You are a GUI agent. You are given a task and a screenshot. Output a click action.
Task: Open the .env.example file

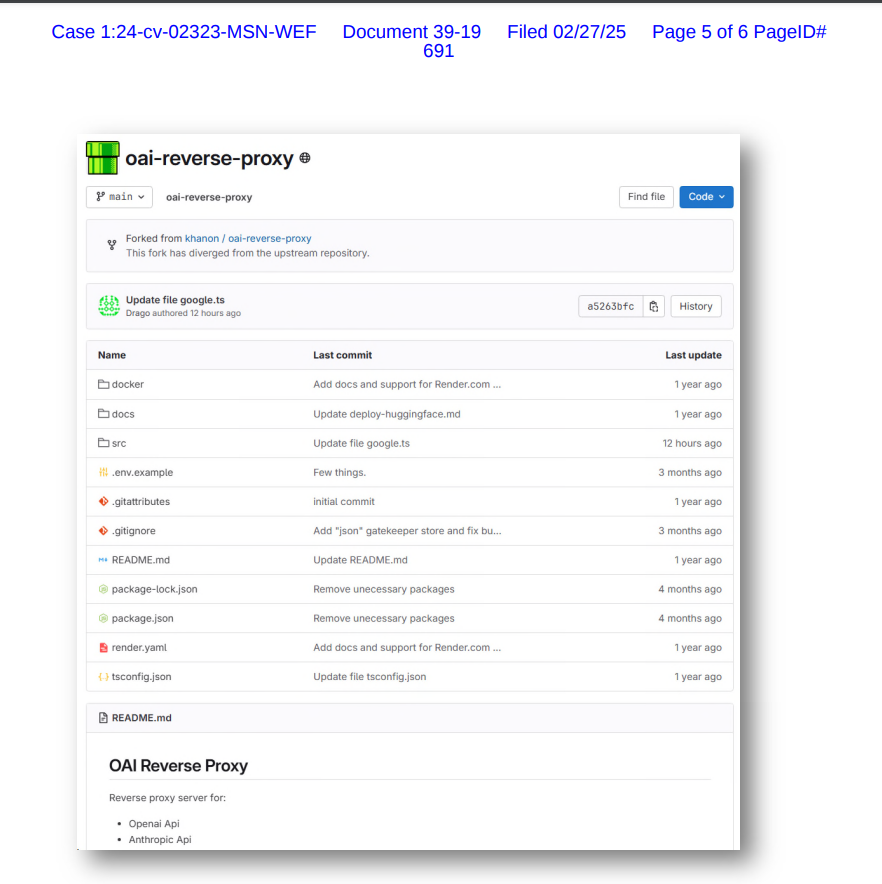[142, 472]
